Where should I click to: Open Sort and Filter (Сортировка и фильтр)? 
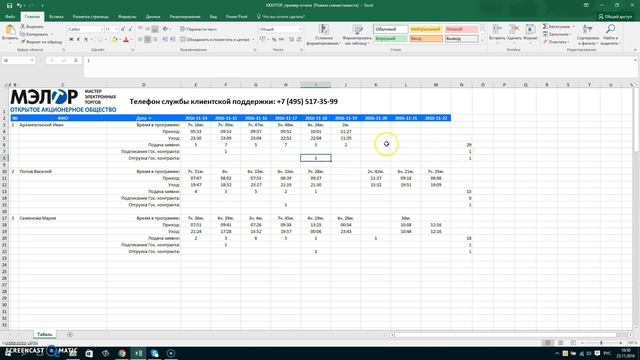coord(588,35)
